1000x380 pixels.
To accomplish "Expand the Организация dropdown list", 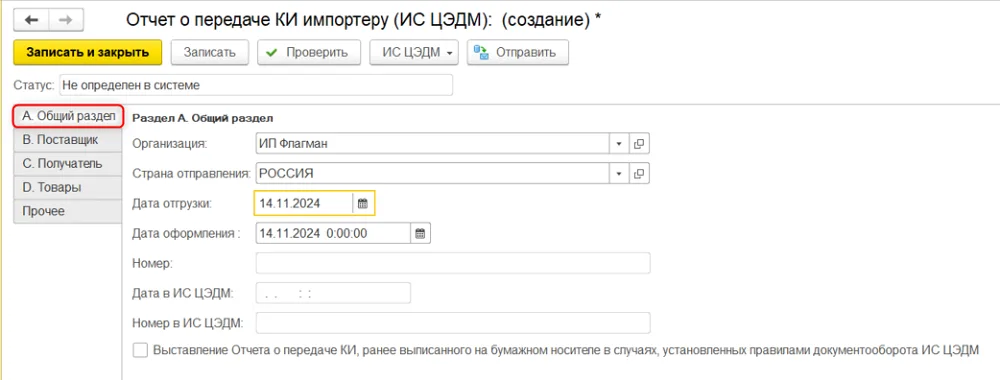I will (619, 144).
